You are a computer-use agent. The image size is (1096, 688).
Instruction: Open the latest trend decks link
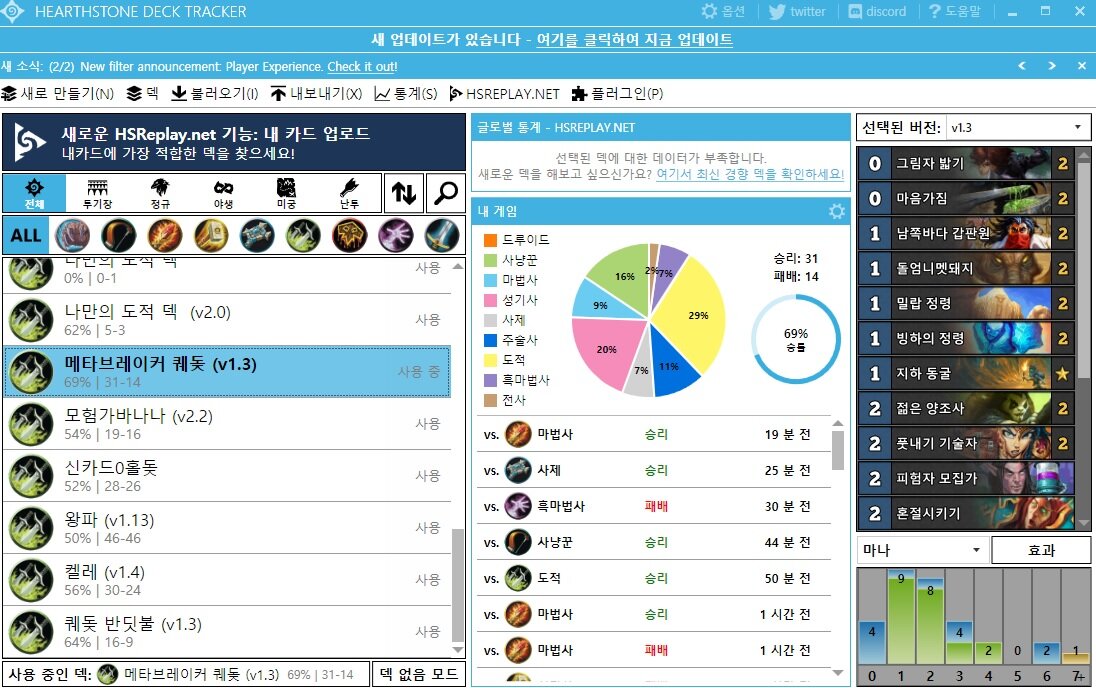(750, 174)
